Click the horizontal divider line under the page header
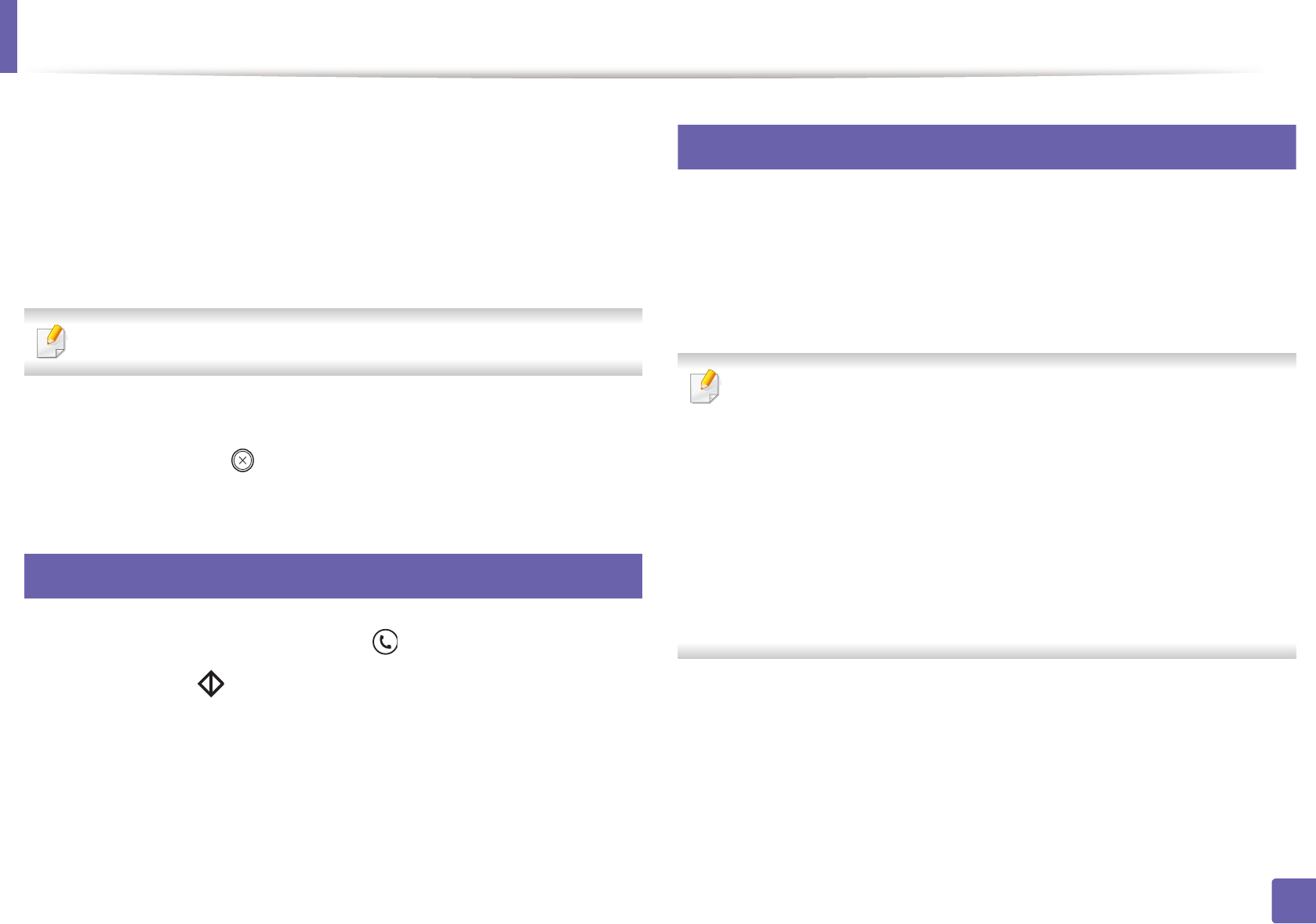The width and height of the screenshot is (1316, 924). 643,75
